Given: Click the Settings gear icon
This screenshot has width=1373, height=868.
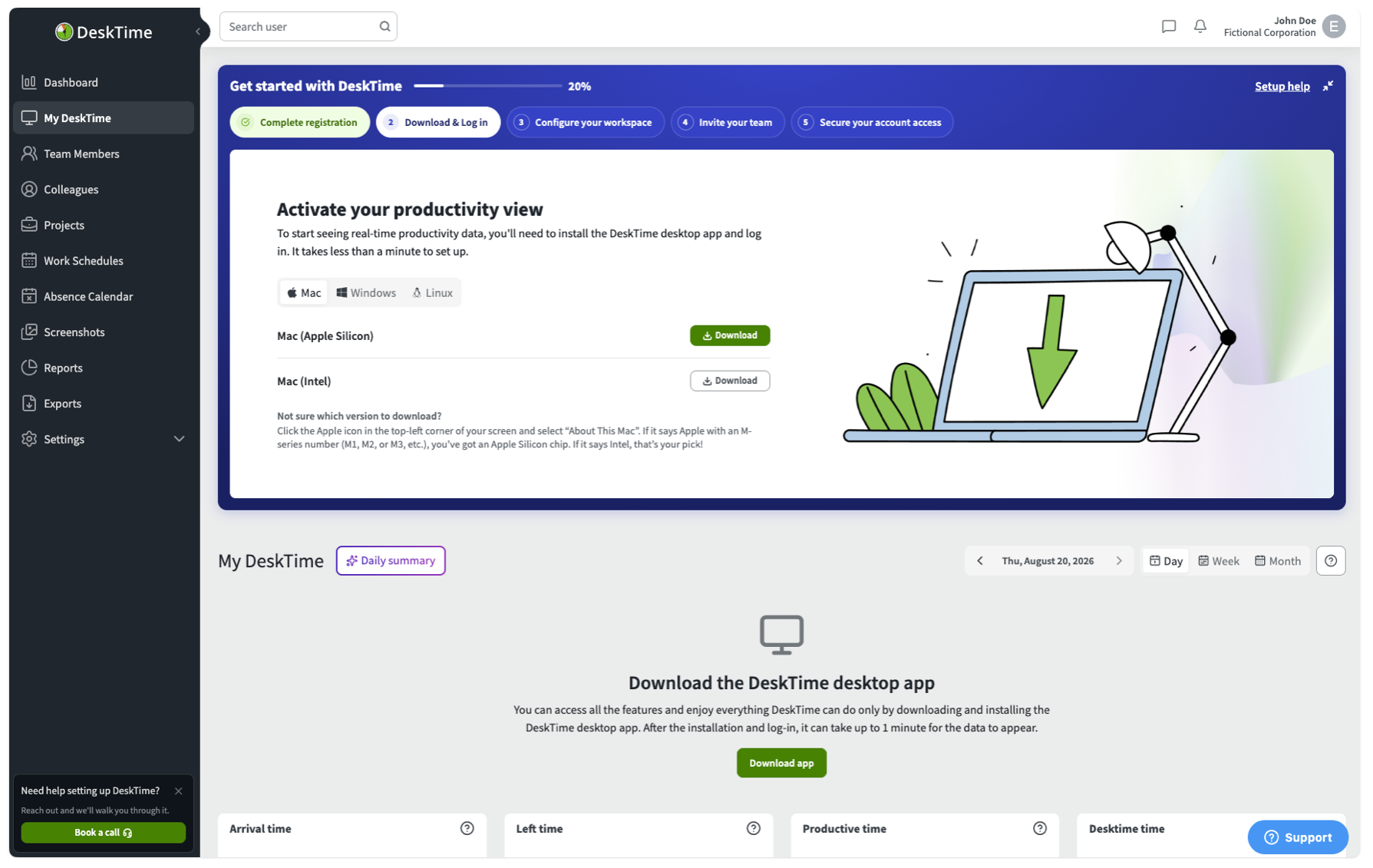Looking at the screenshot, I should 29,439.
